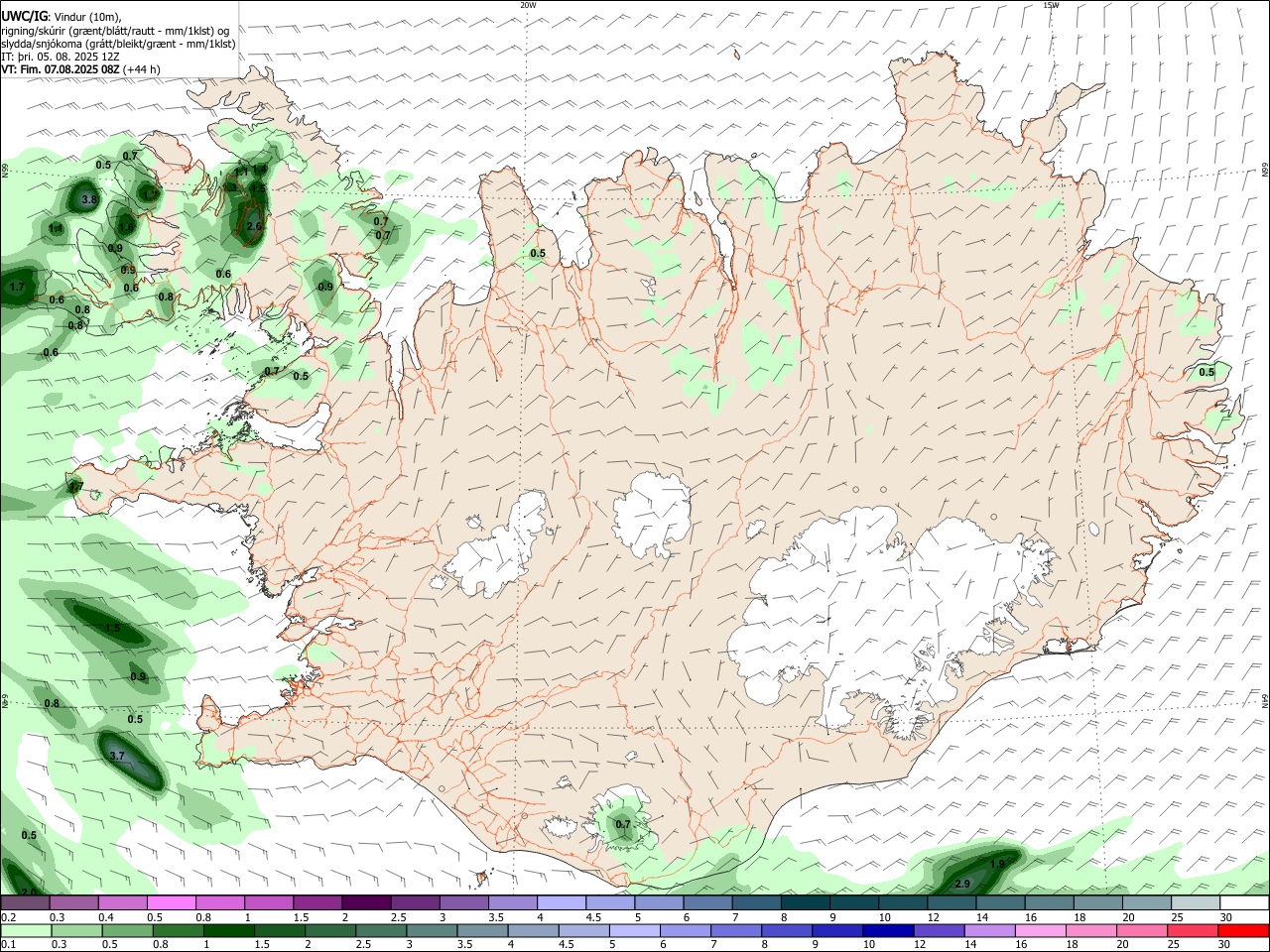1270x952 pixels.
Task: Click the central glacier Hofsjökull on the map
Action: click(652, 514)
